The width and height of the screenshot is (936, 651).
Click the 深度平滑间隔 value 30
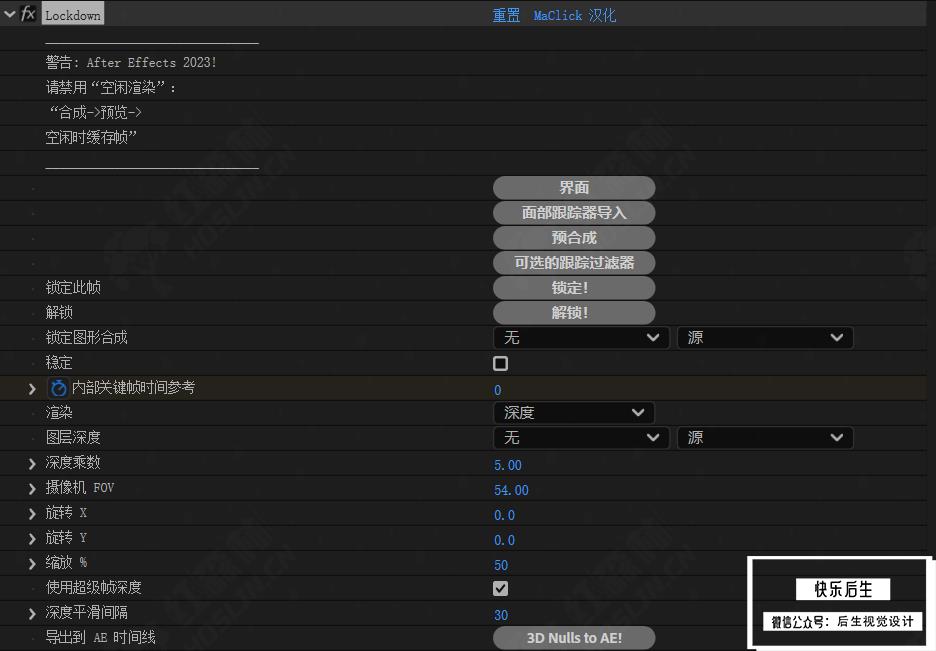pyautogui.click(x=501, y=616)
